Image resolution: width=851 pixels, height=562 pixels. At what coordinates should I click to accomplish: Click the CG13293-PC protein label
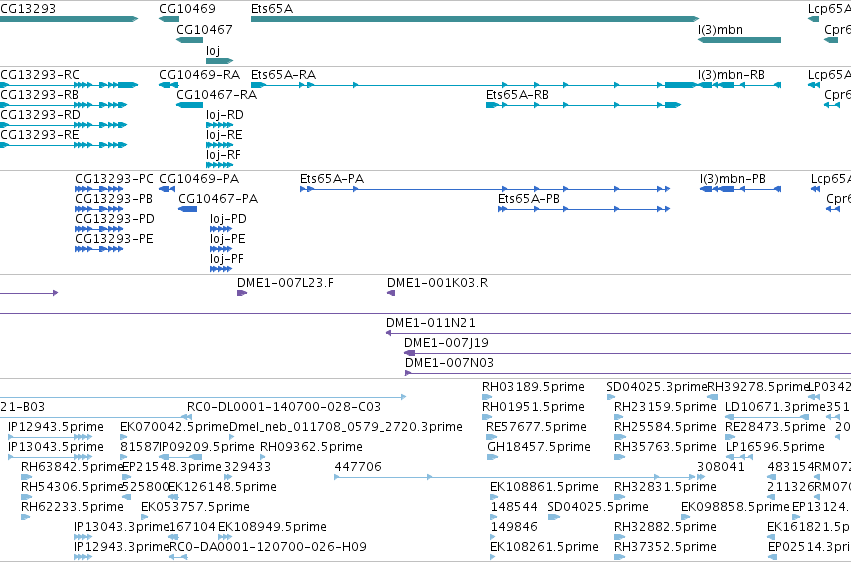point(115,178)
